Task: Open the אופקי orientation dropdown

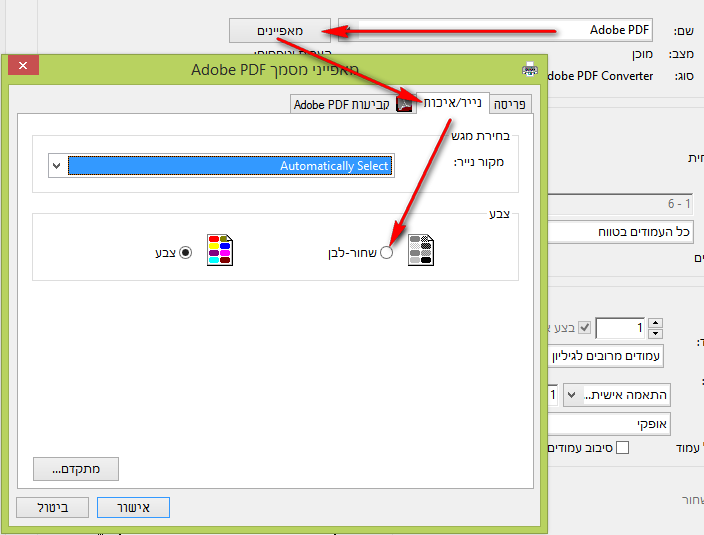Action: click(609, 424)
